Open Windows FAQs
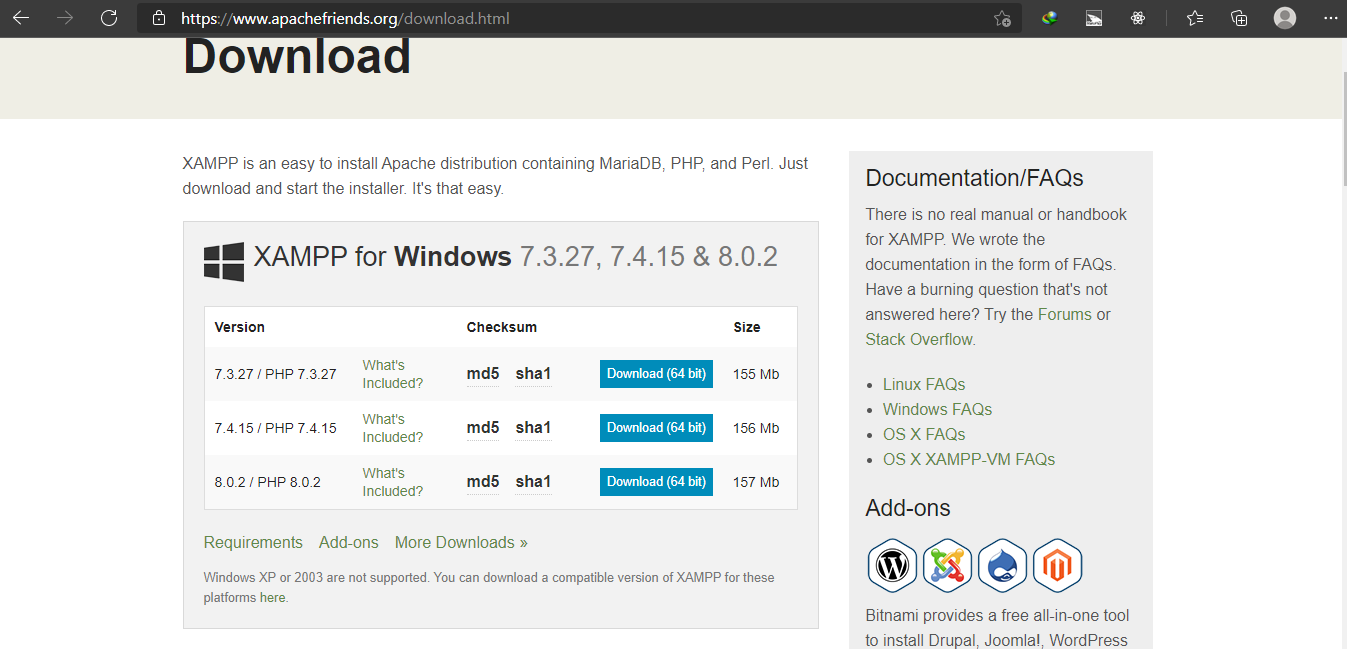The height and width of the screenshot is (649, 1347). 937,410
